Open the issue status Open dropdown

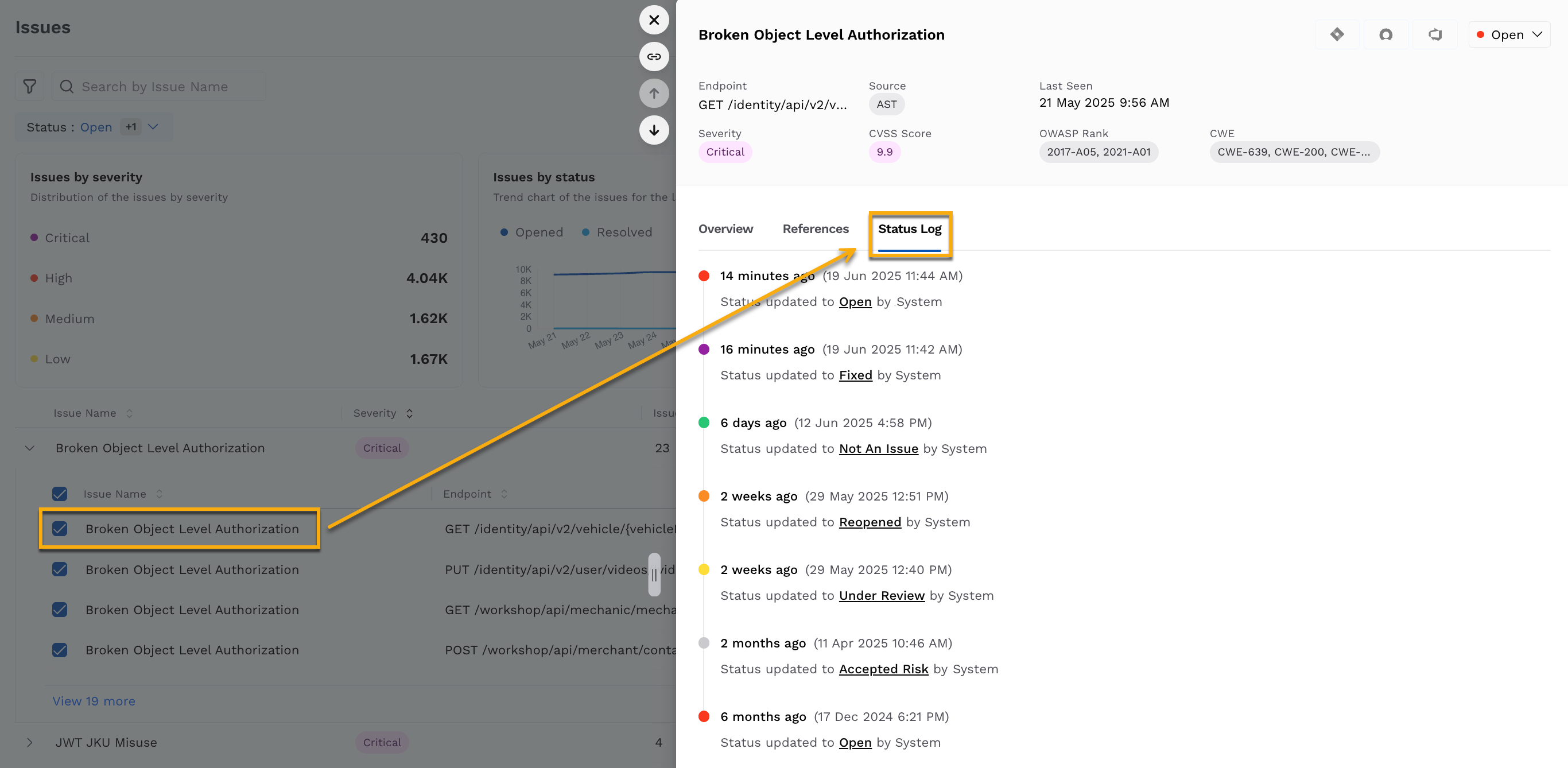(1509, 34)
